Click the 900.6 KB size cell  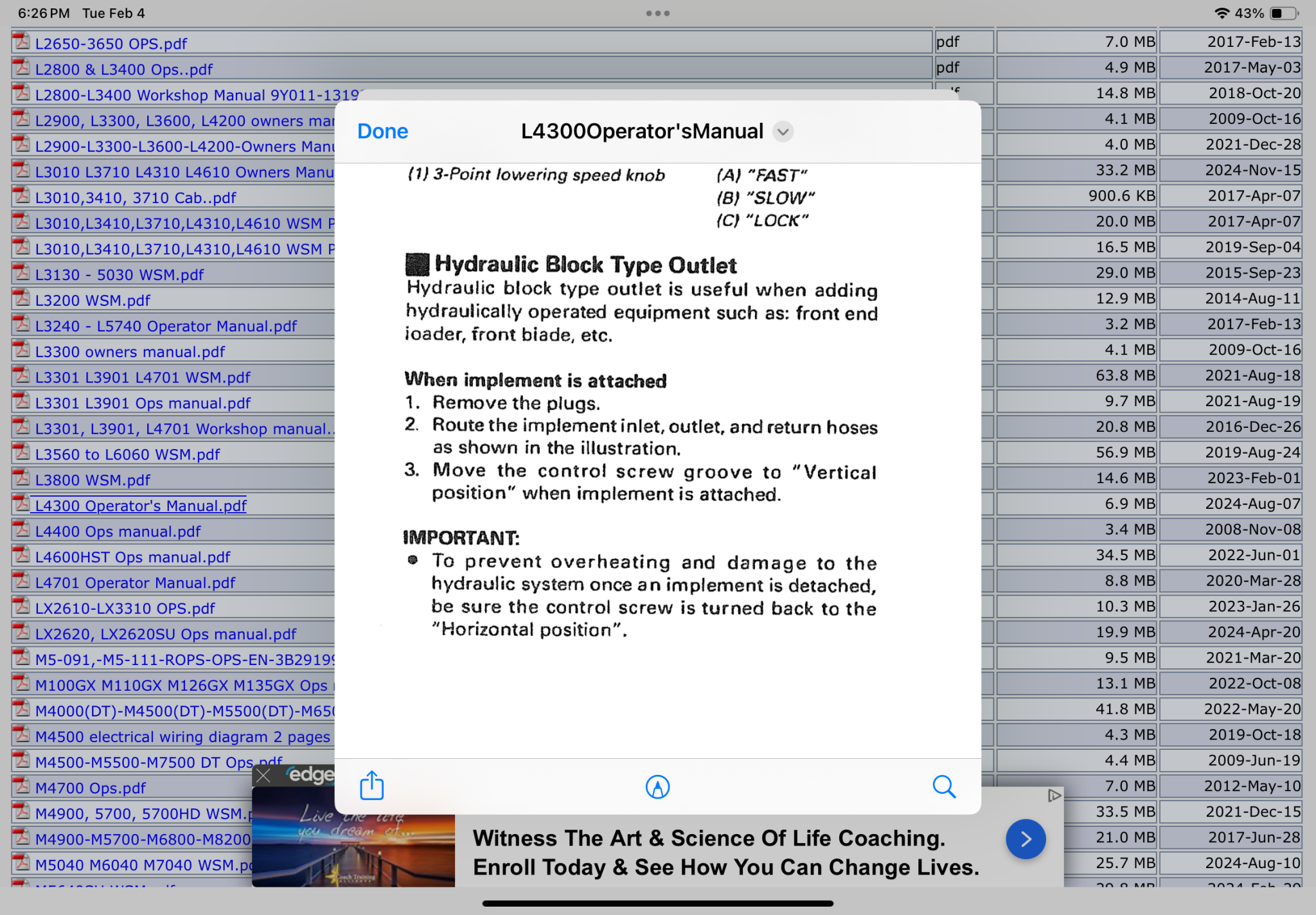[x=1076, y=196]
